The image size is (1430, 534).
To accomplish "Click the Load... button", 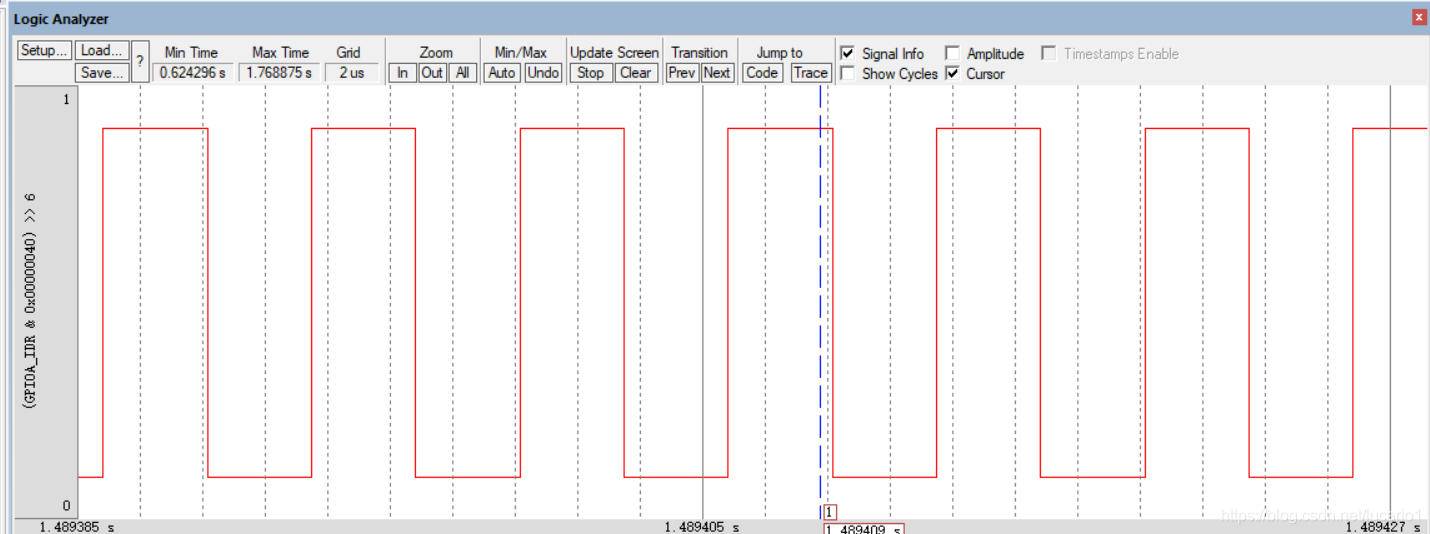I will (x=103, y=50).
